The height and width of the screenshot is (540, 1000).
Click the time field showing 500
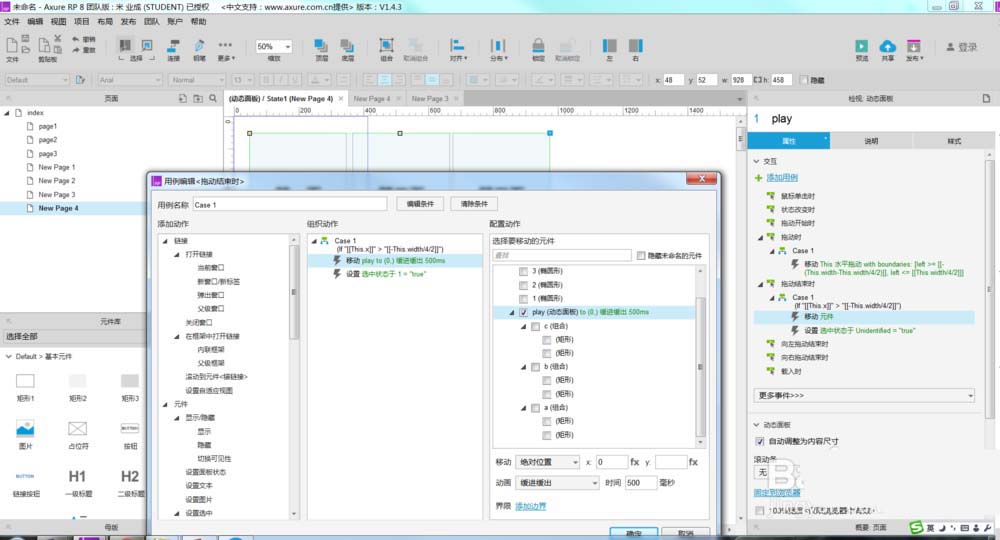click(640, 483)
